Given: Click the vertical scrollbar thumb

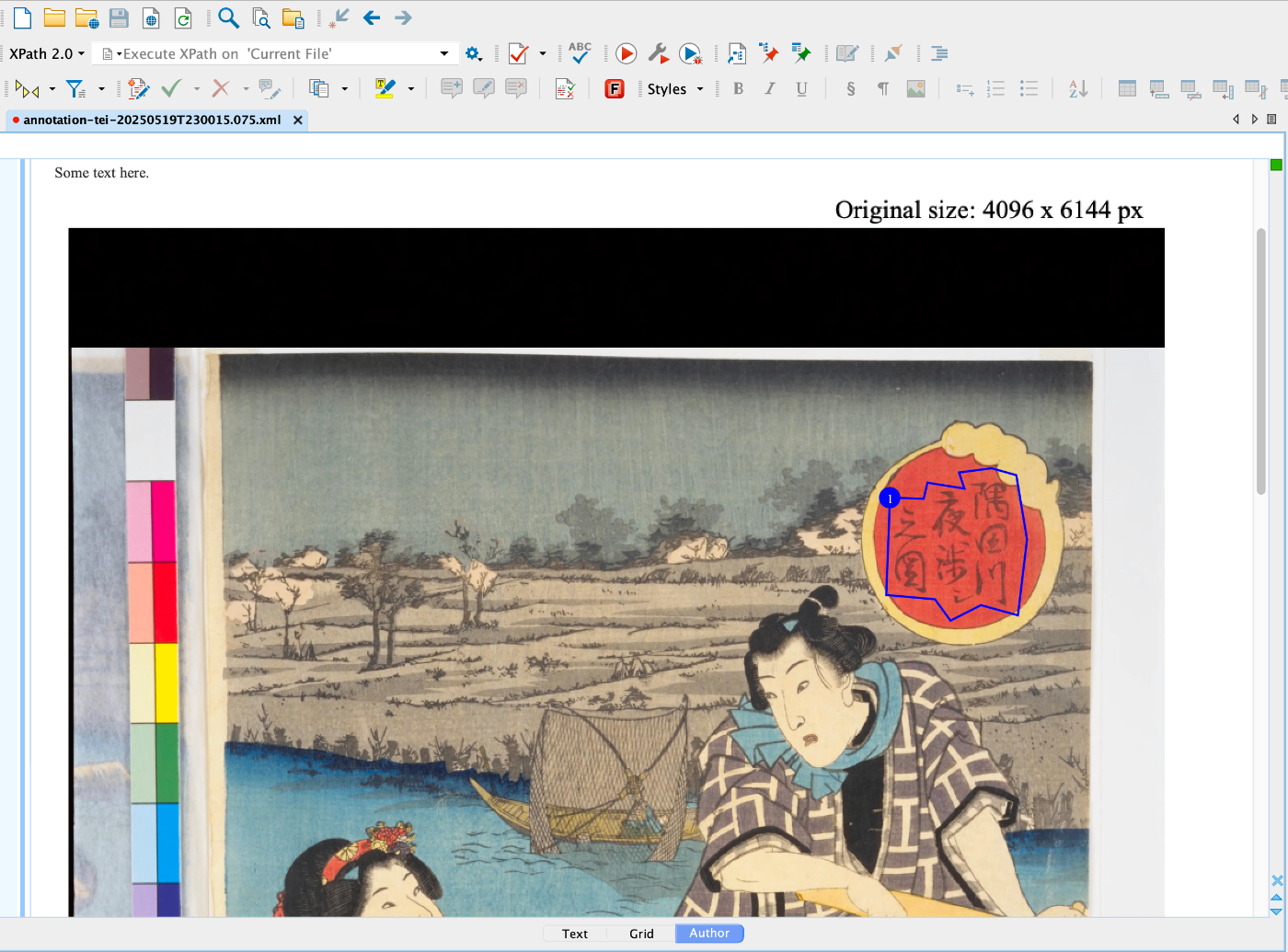Looking at the screenshot, I should pyautogui.click(x=1261, y=361).
